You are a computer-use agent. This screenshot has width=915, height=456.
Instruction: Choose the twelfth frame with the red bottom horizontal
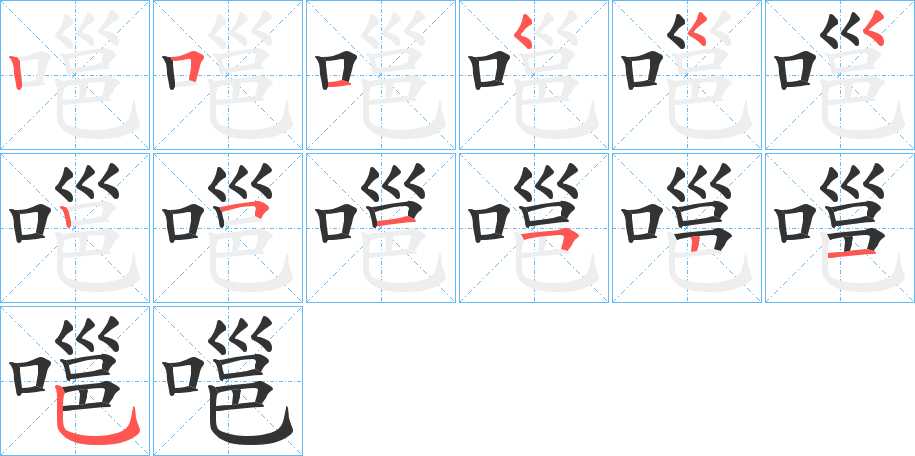click(840, 228)
